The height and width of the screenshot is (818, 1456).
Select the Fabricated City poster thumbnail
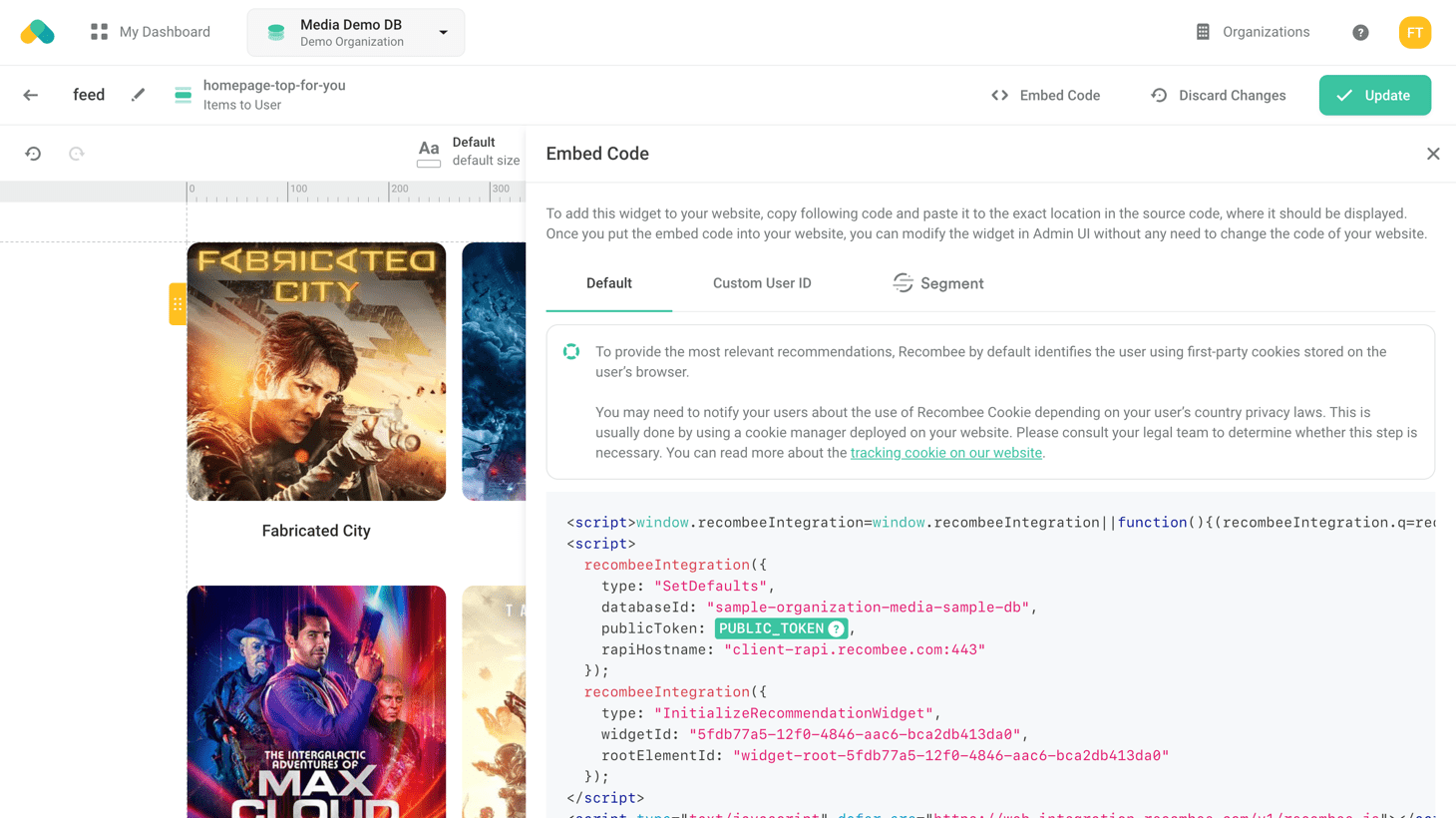point(316,371)
